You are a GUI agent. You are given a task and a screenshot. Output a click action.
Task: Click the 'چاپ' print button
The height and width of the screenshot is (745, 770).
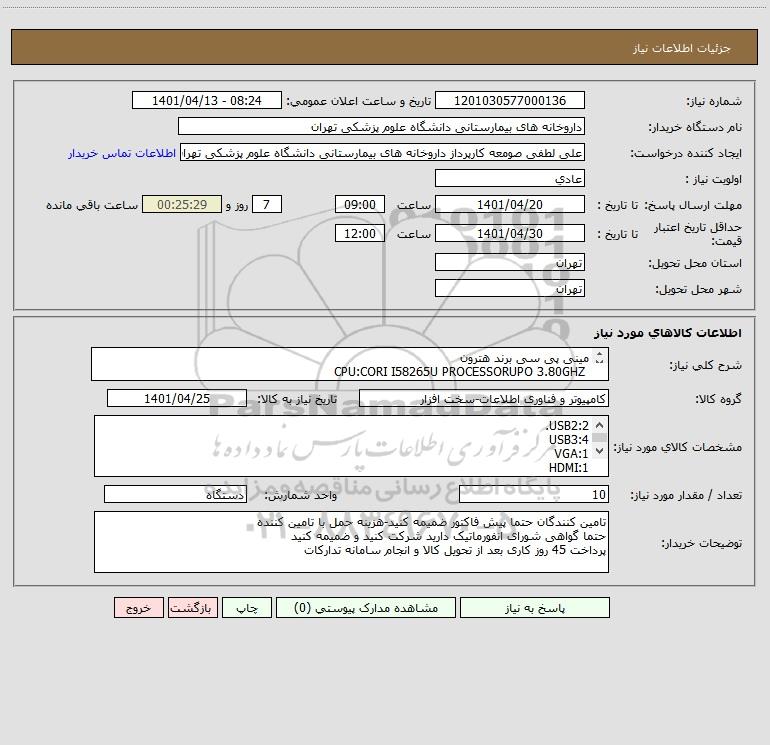click(x=247, y=608)
